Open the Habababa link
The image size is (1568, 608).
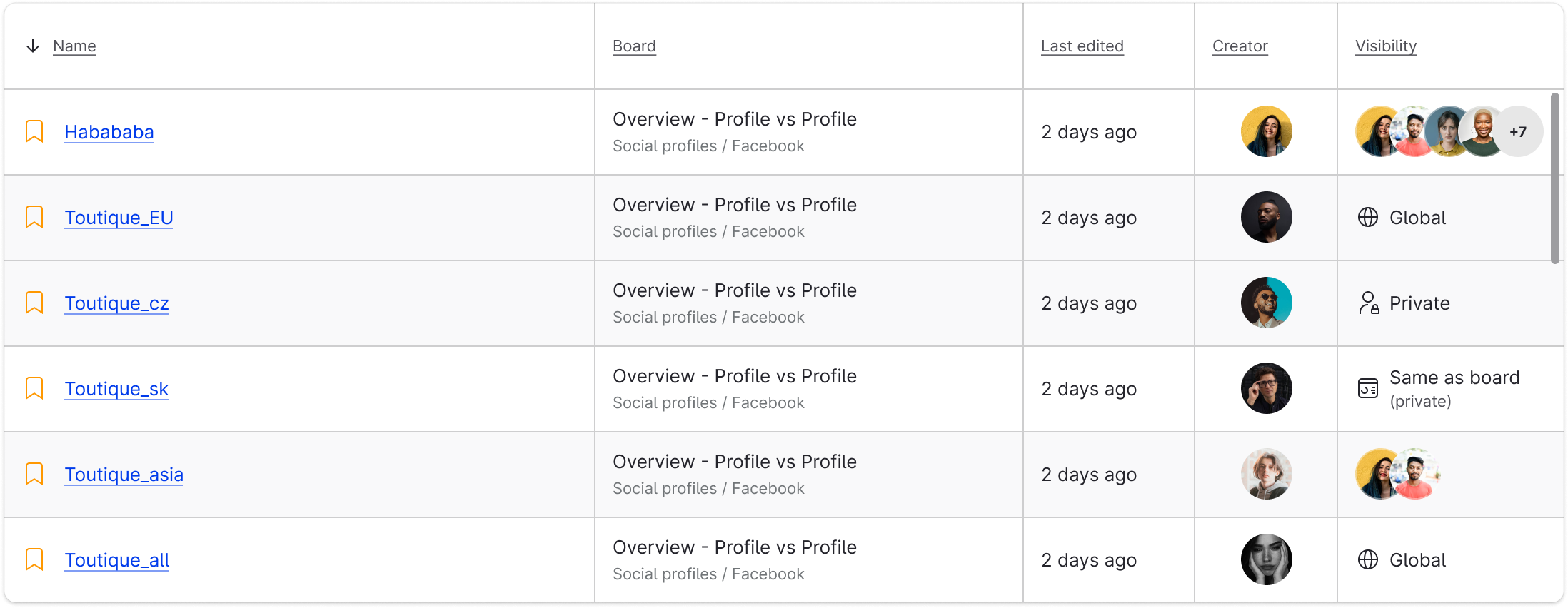109,132
